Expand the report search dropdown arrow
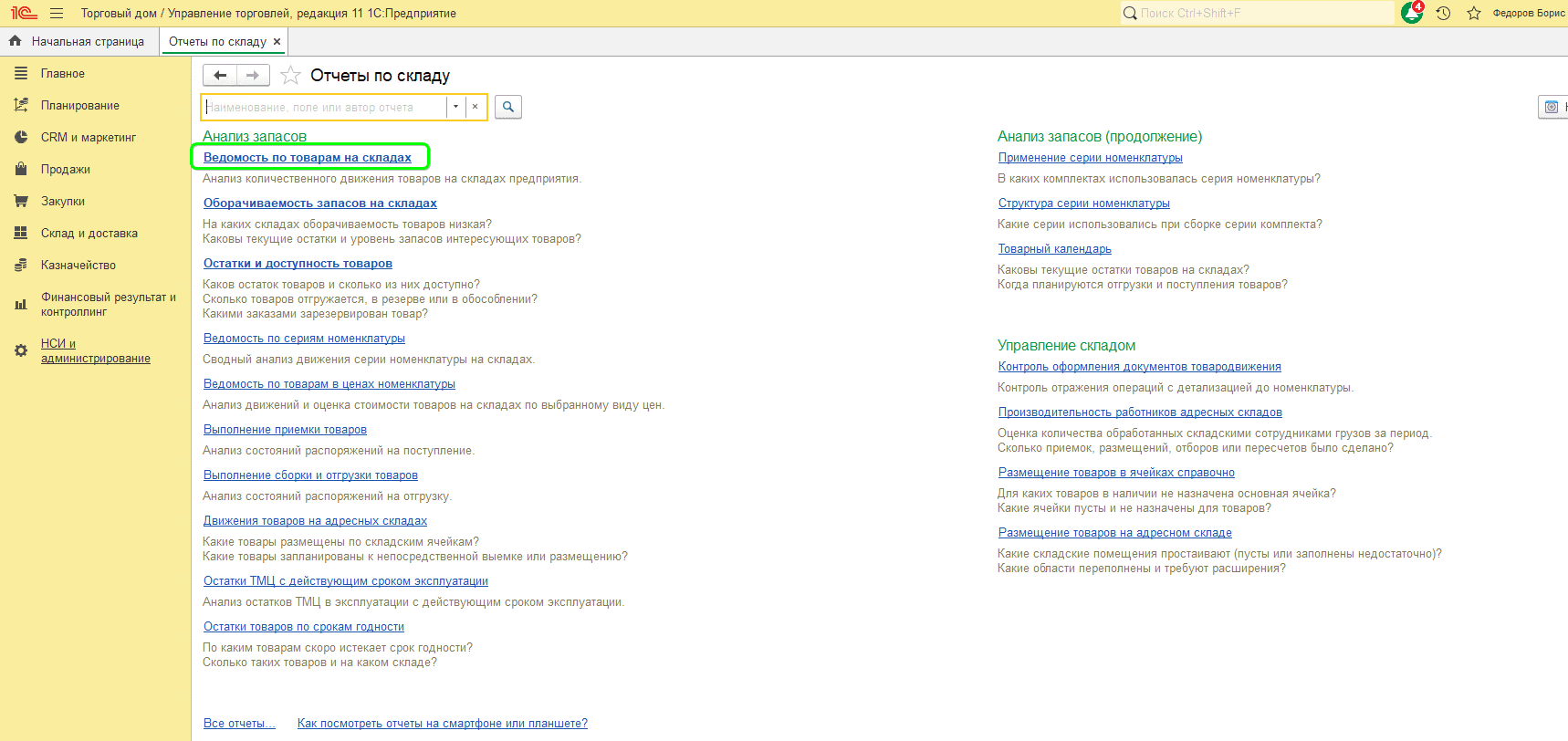The image size is (1568, 741). (455, 107)
